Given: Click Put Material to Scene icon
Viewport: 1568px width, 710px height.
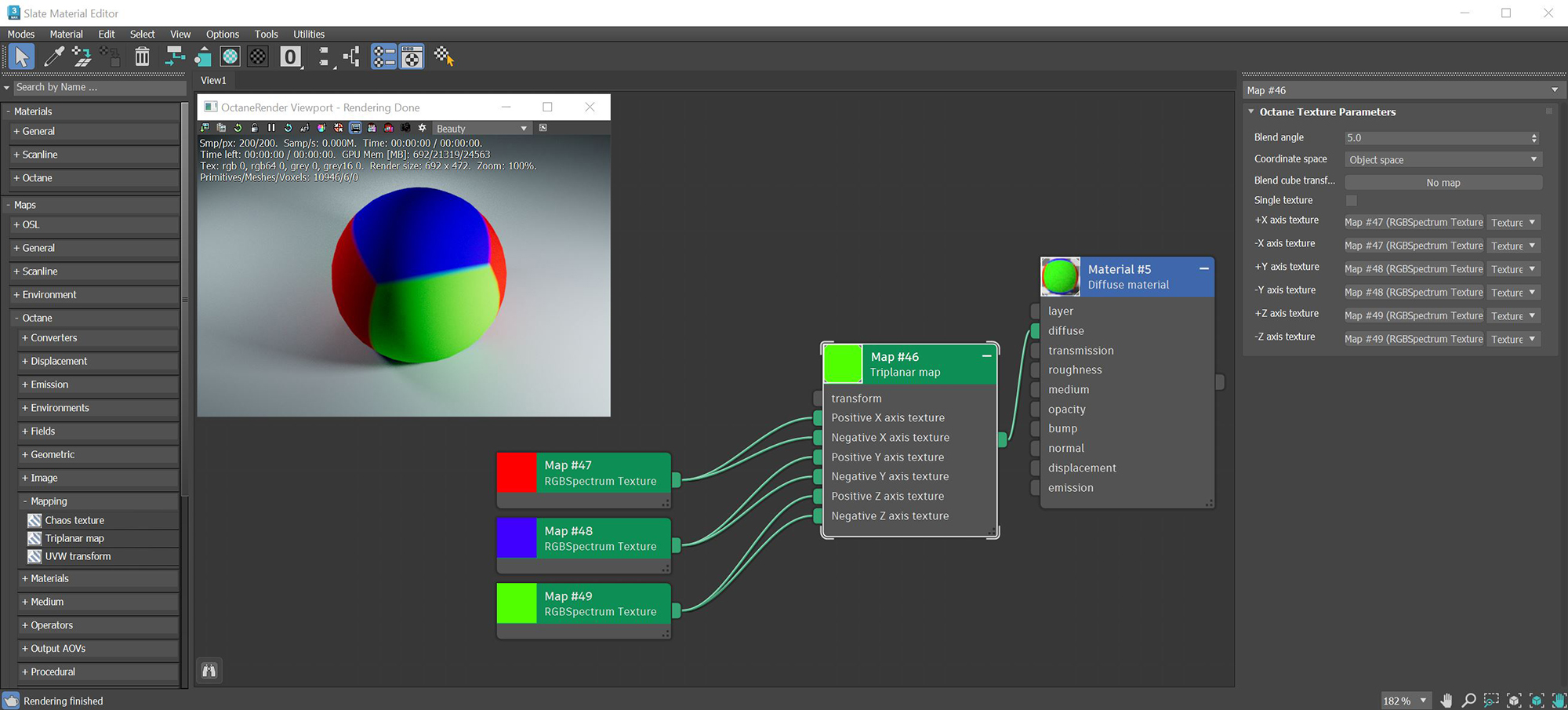Looking at the screenshot, I should [82, 56].
